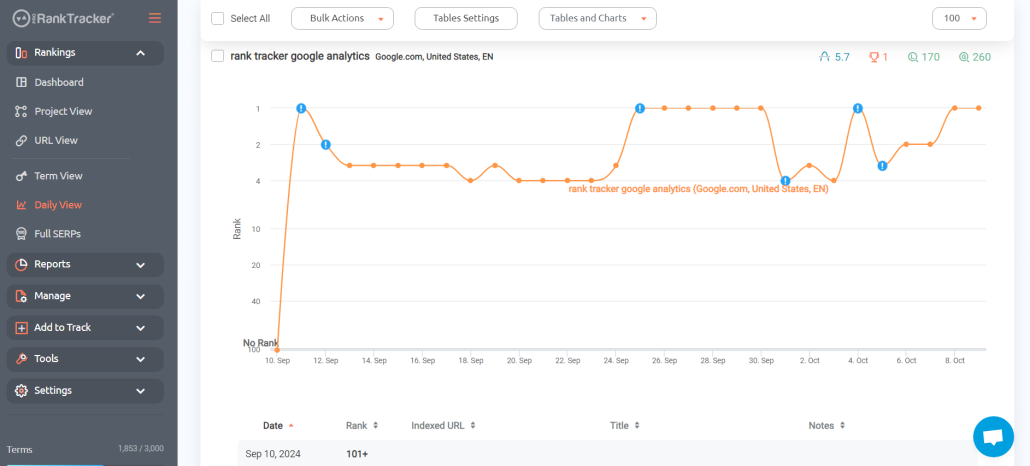Click the Settings gear icon
The height and width of the screenshot is (466, 1030).
(x=21, y=390)
